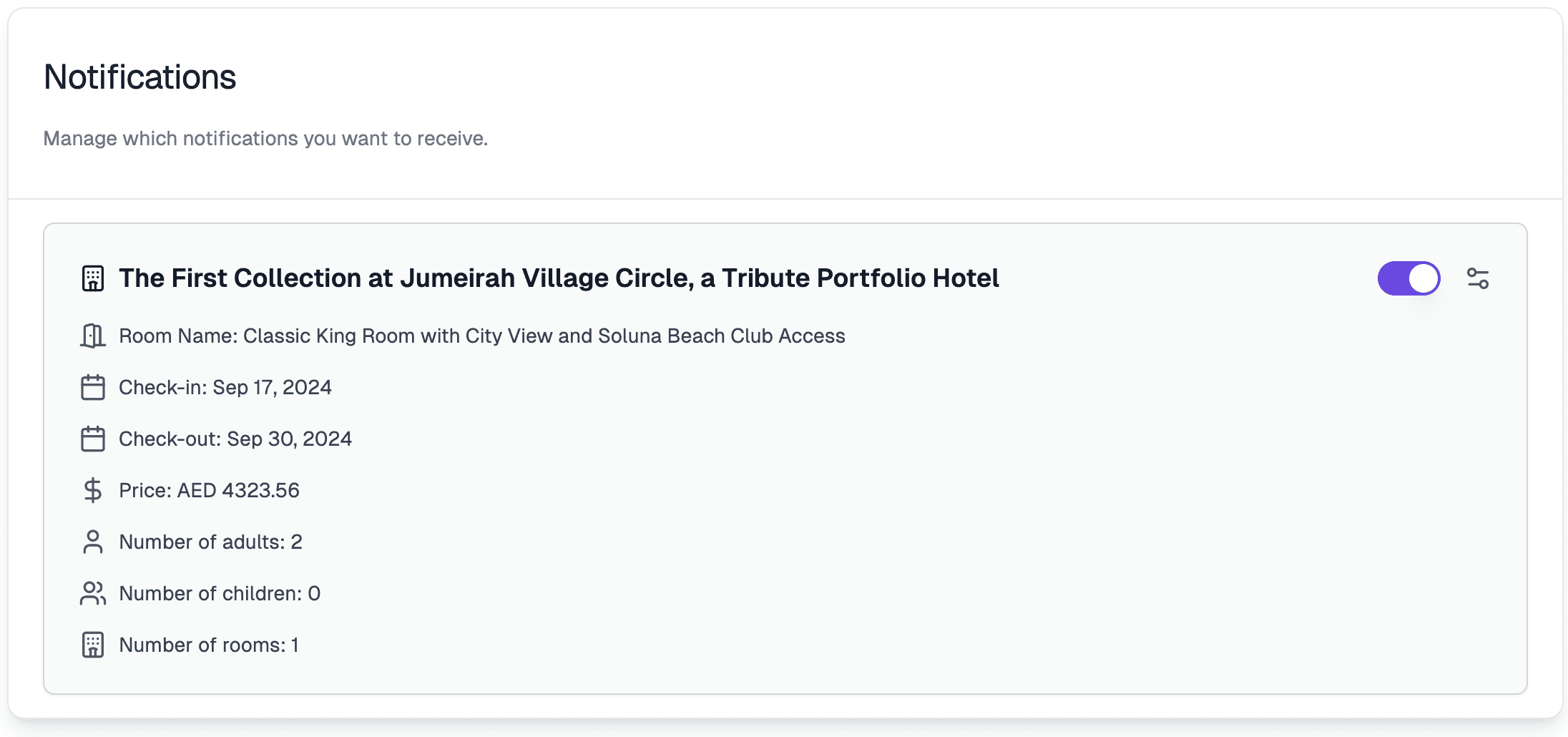Click the Check-out Sep 30, 2024 date

(x=235, y=439)
